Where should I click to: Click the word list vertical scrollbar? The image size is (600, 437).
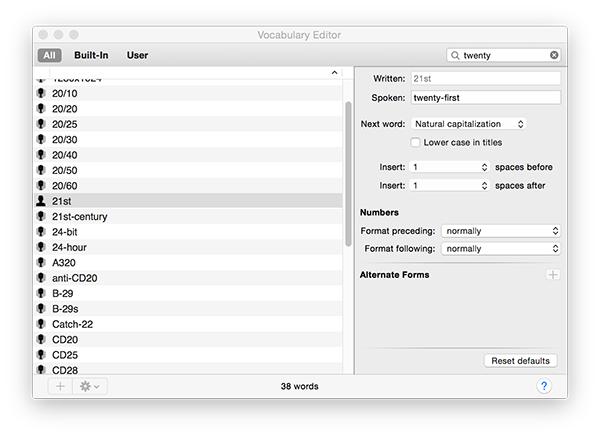point(348,174)
